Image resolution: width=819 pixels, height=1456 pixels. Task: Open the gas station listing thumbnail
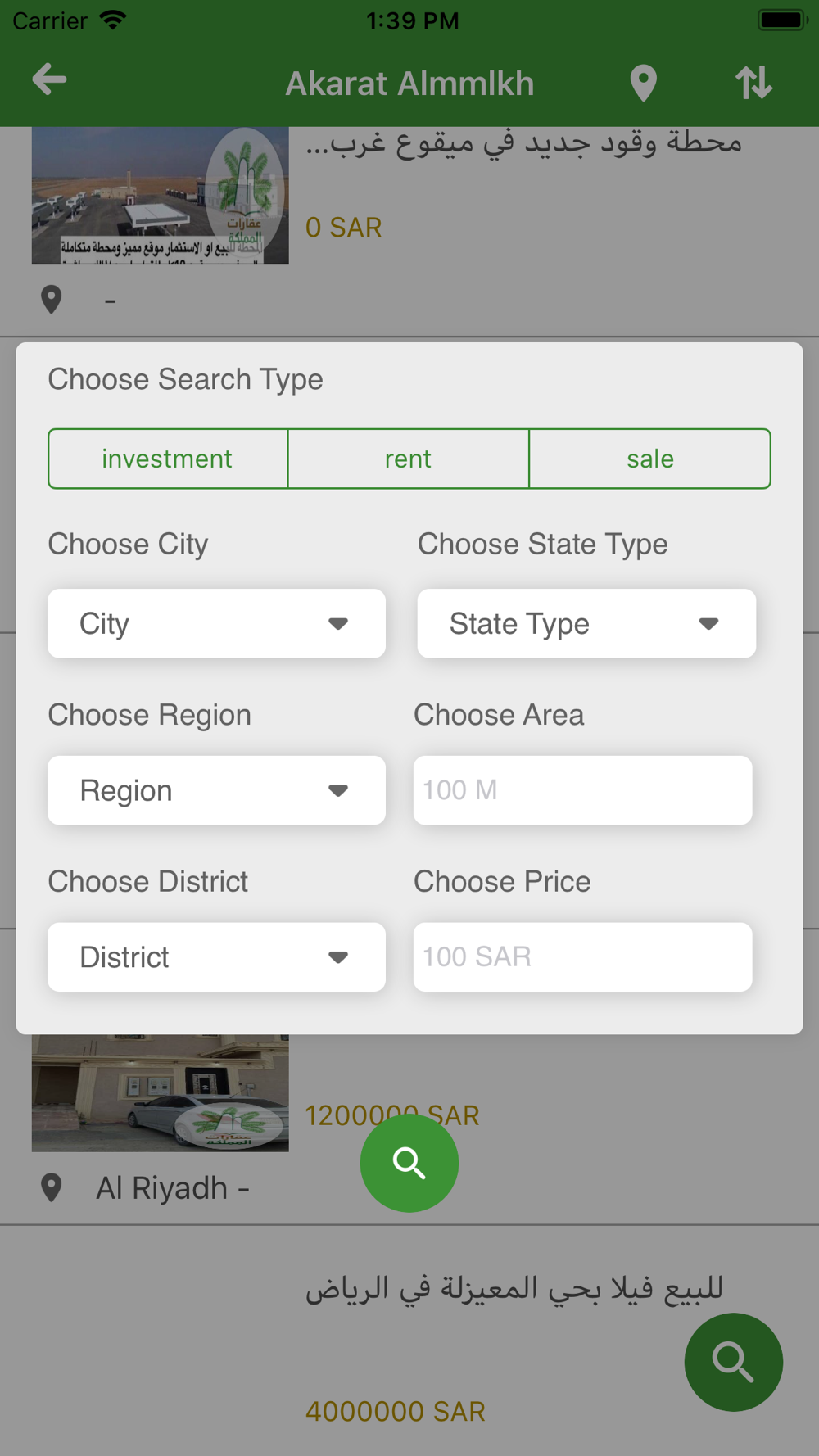[161, 195]
